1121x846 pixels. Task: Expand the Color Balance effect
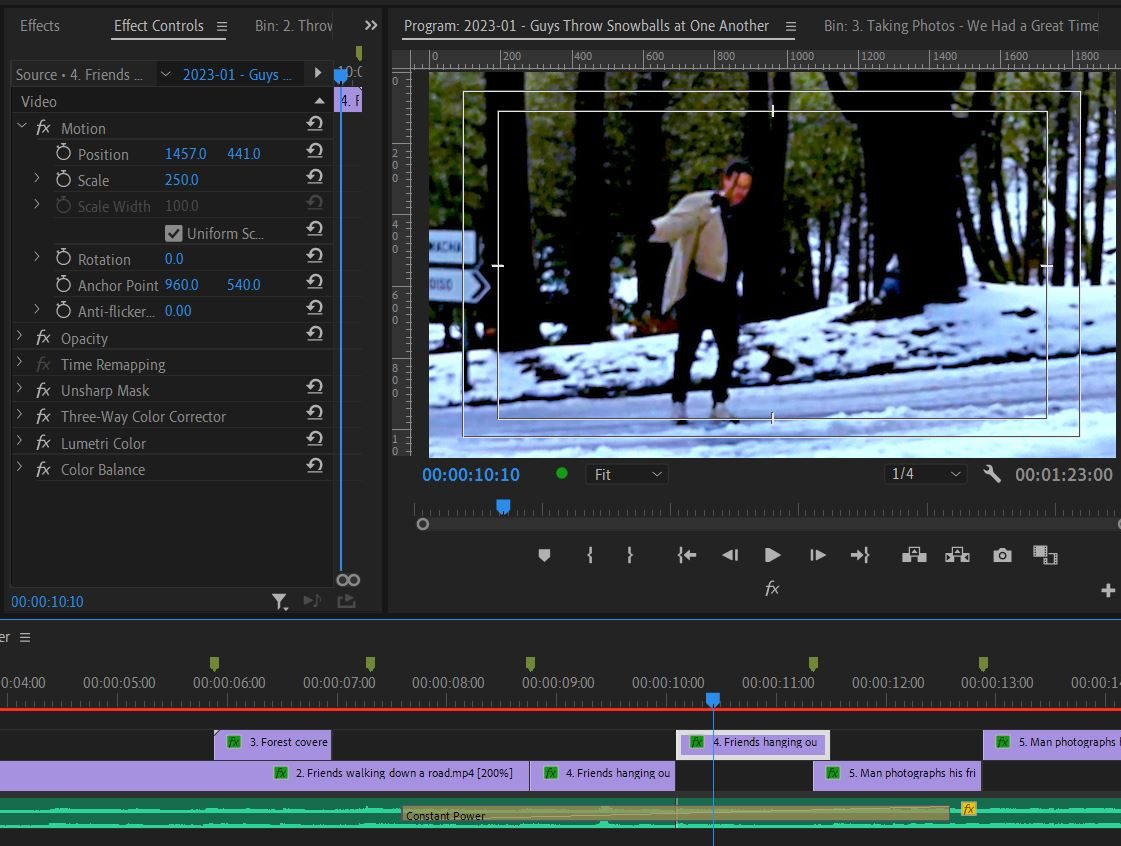(x=19, y=468)
